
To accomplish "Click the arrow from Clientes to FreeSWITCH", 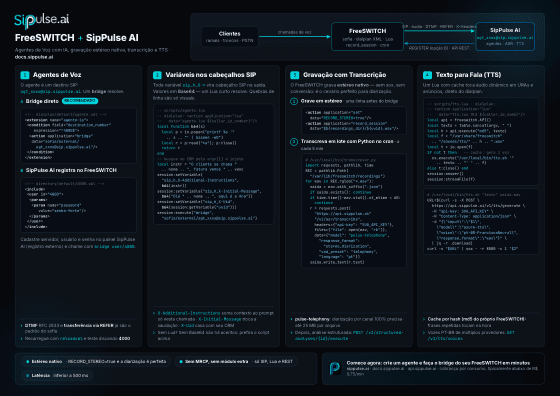I will [295, 36].
